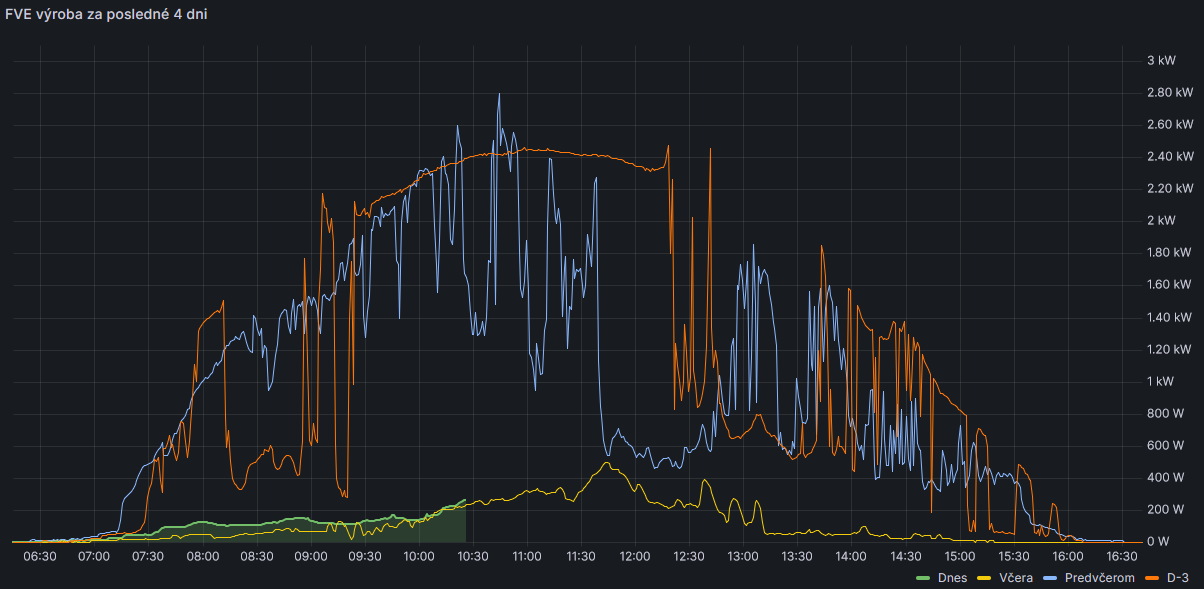Click the 10:30 label on the time axis
This screenshot has height=589, width=1204.
point(472,556)
